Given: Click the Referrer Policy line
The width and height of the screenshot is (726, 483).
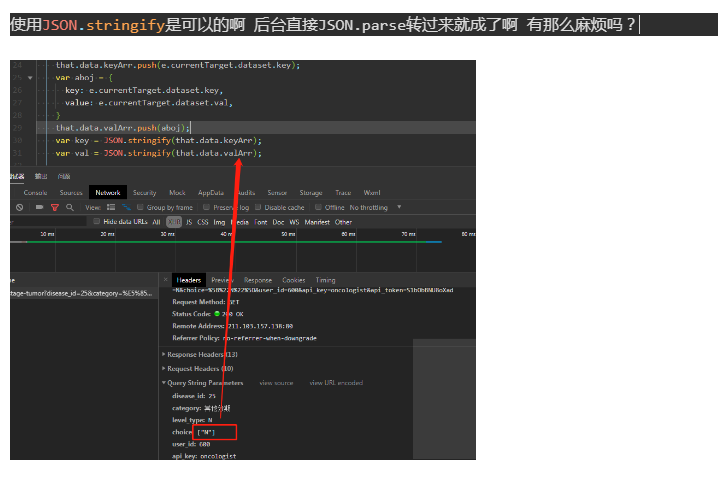Looking at the screenshot, I should (x=244, y=338).
